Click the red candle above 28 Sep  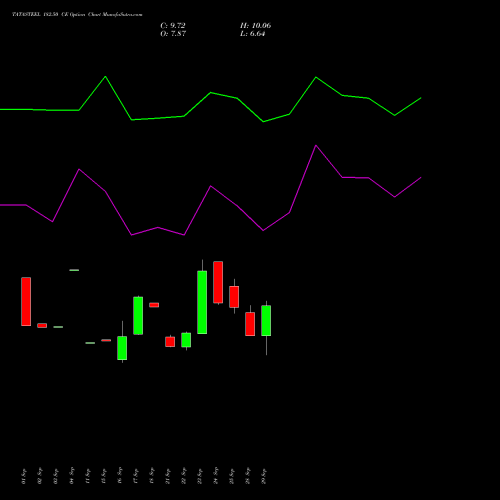[250, 324]
